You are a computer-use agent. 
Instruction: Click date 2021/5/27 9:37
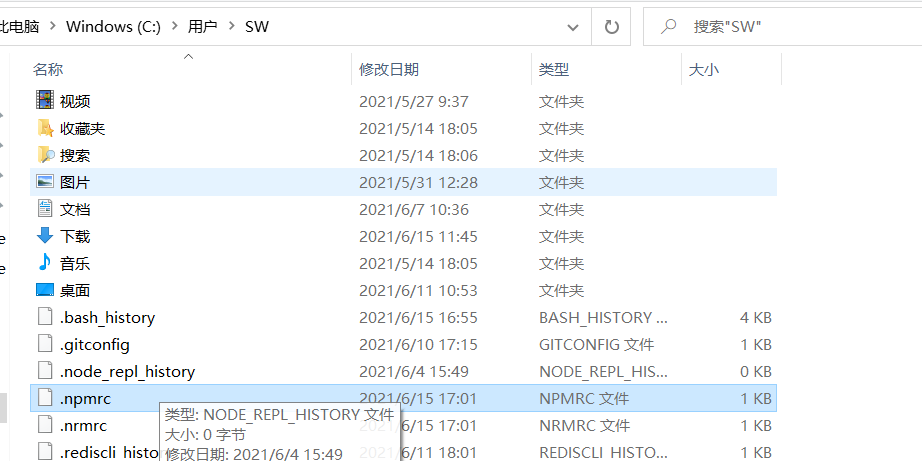tap(414, 101)
